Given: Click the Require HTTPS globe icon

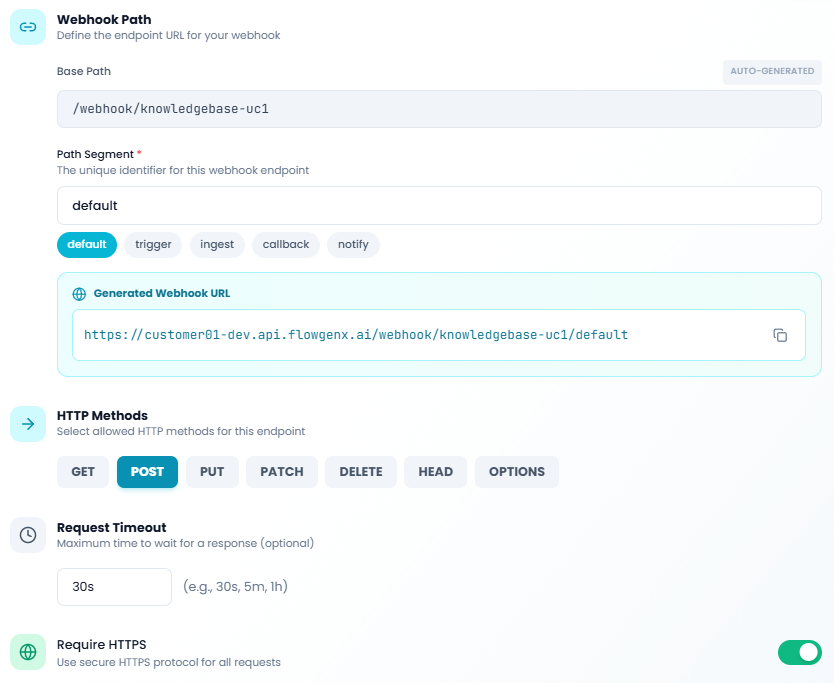Looking at the screenshot, I should (28, 652).
